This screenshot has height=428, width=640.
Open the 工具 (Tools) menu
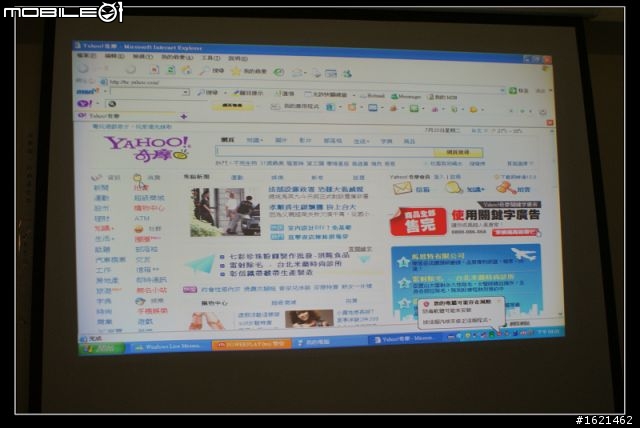pyautogui.click(x=211, y=58)
